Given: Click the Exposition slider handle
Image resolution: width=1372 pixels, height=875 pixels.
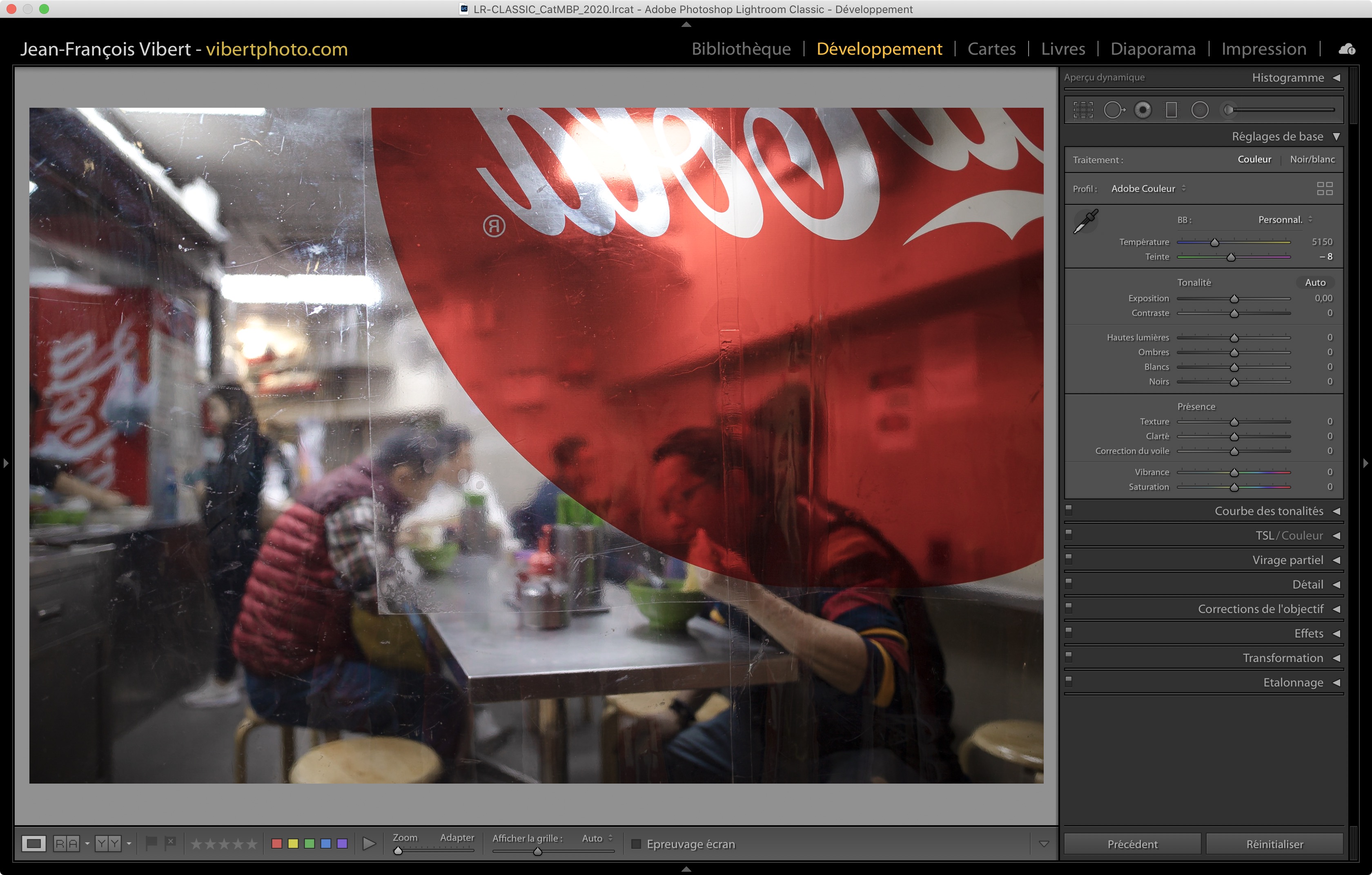Looking at the screenshot, I should coord(1234,299).
